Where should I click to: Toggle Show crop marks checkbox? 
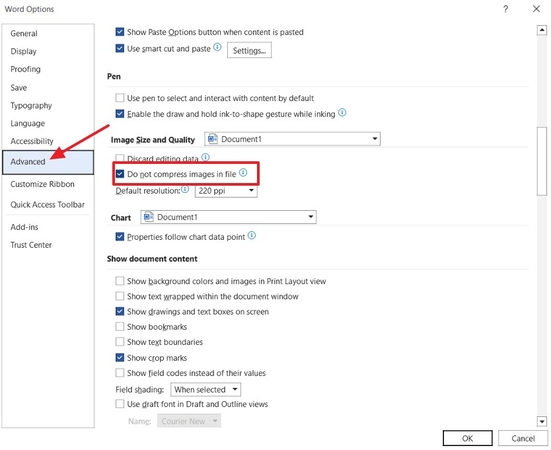[120, 358]
